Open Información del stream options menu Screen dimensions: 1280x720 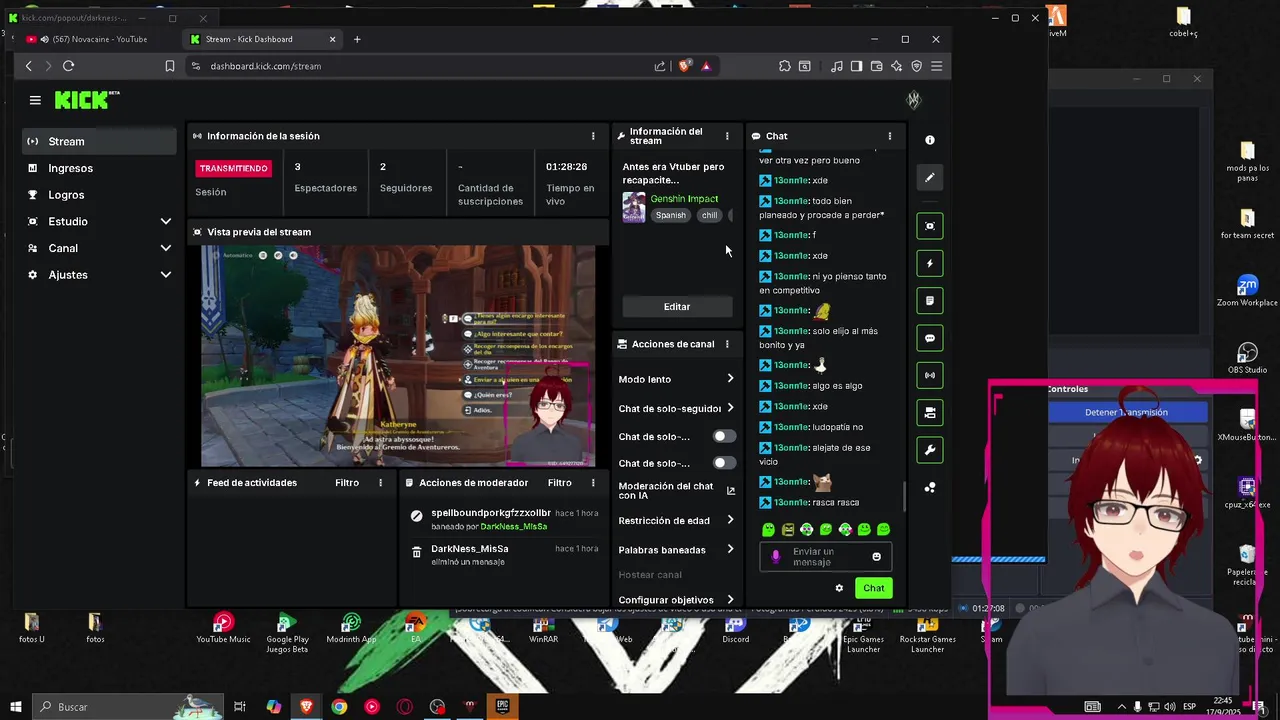pos(727,136)
